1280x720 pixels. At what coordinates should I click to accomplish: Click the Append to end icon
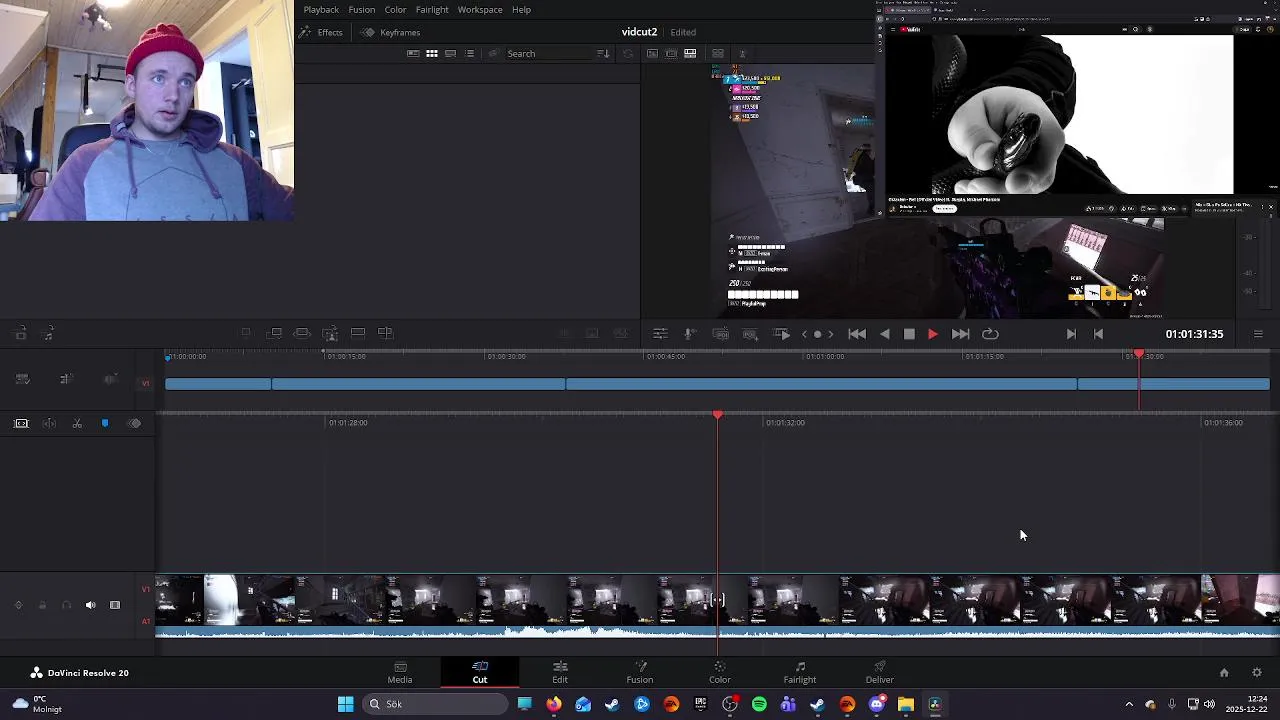pos(274,333)
